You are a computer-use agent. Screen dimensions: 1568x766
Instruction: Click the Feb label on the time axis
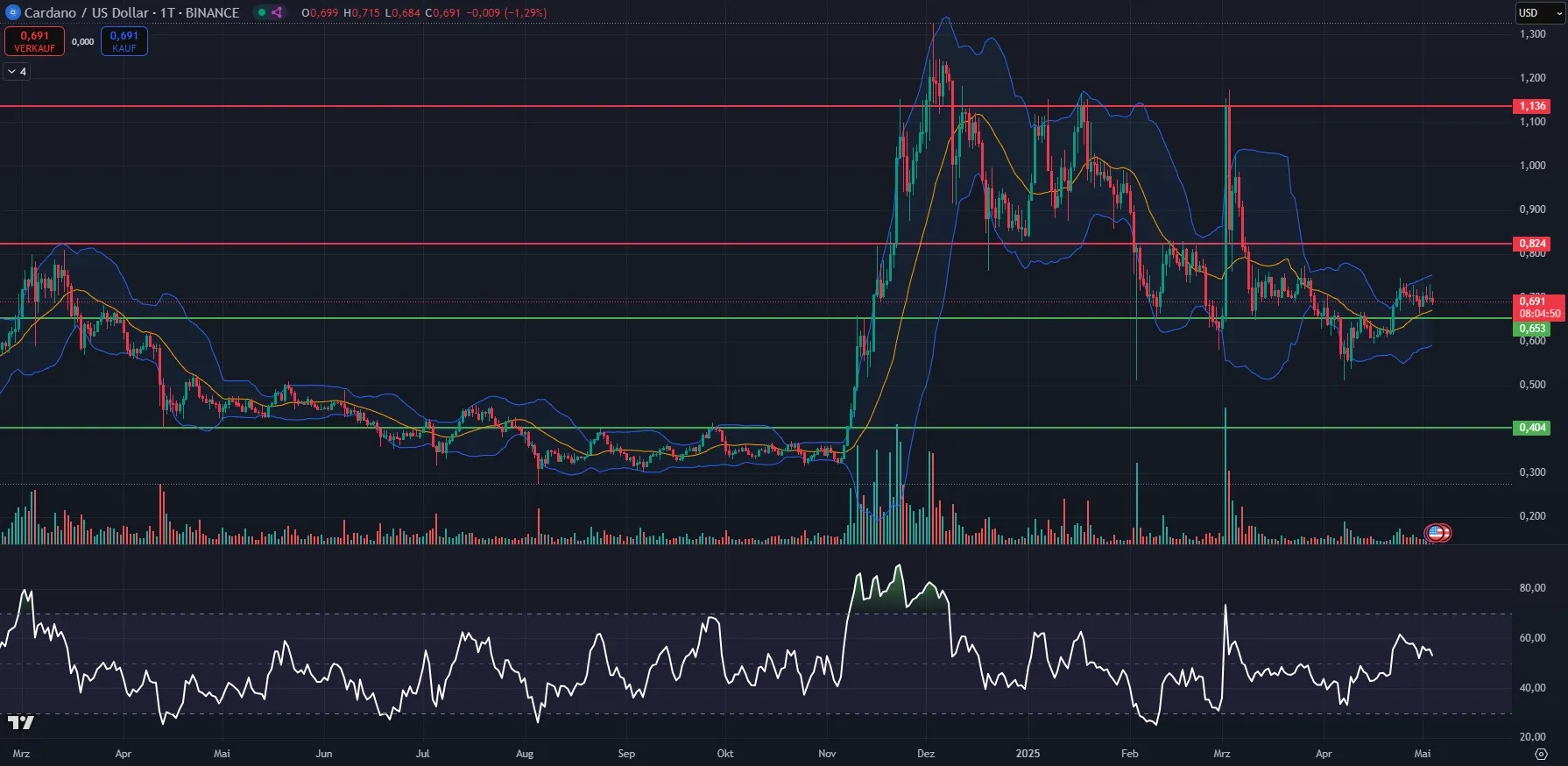point(1130,754)
